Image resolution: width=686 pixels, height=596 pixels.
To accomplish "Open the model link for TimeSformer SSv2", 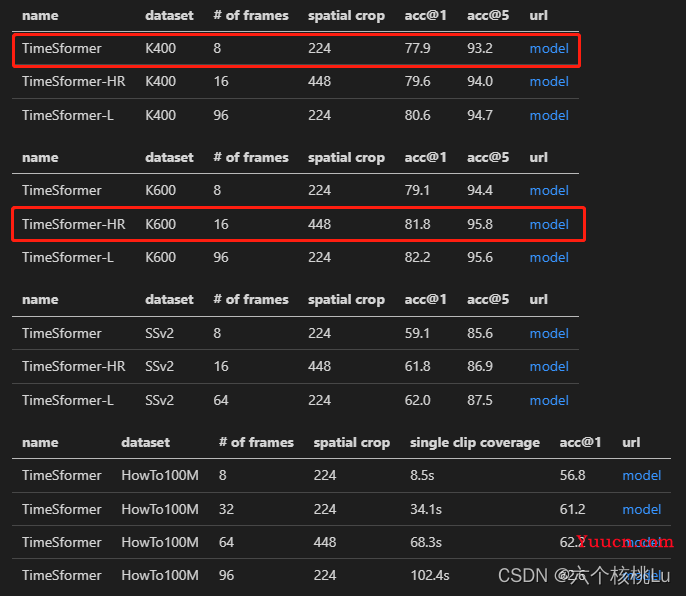I will click(x=549, y=333).
